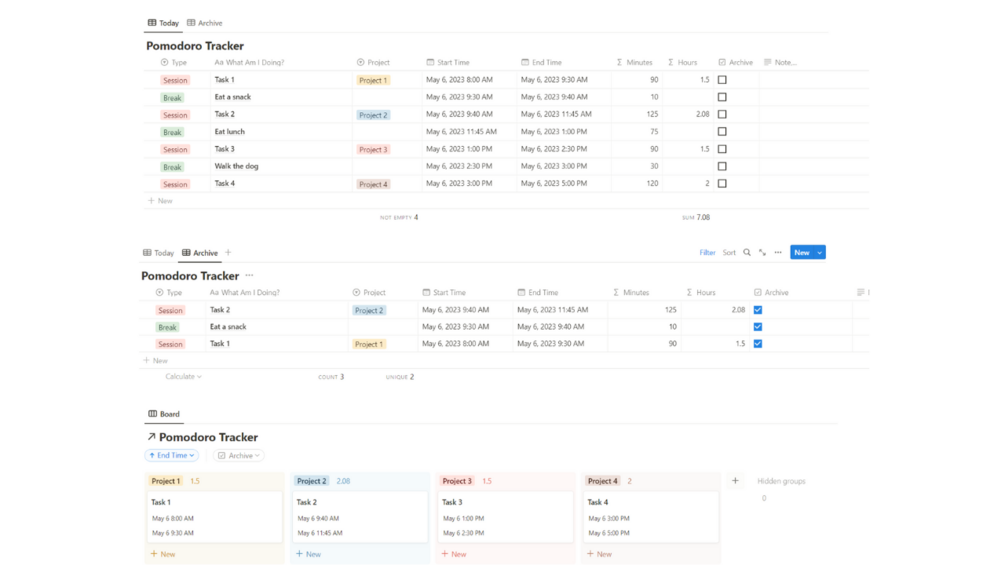Check the Archive box for Task 3 row

click(722, 149)
